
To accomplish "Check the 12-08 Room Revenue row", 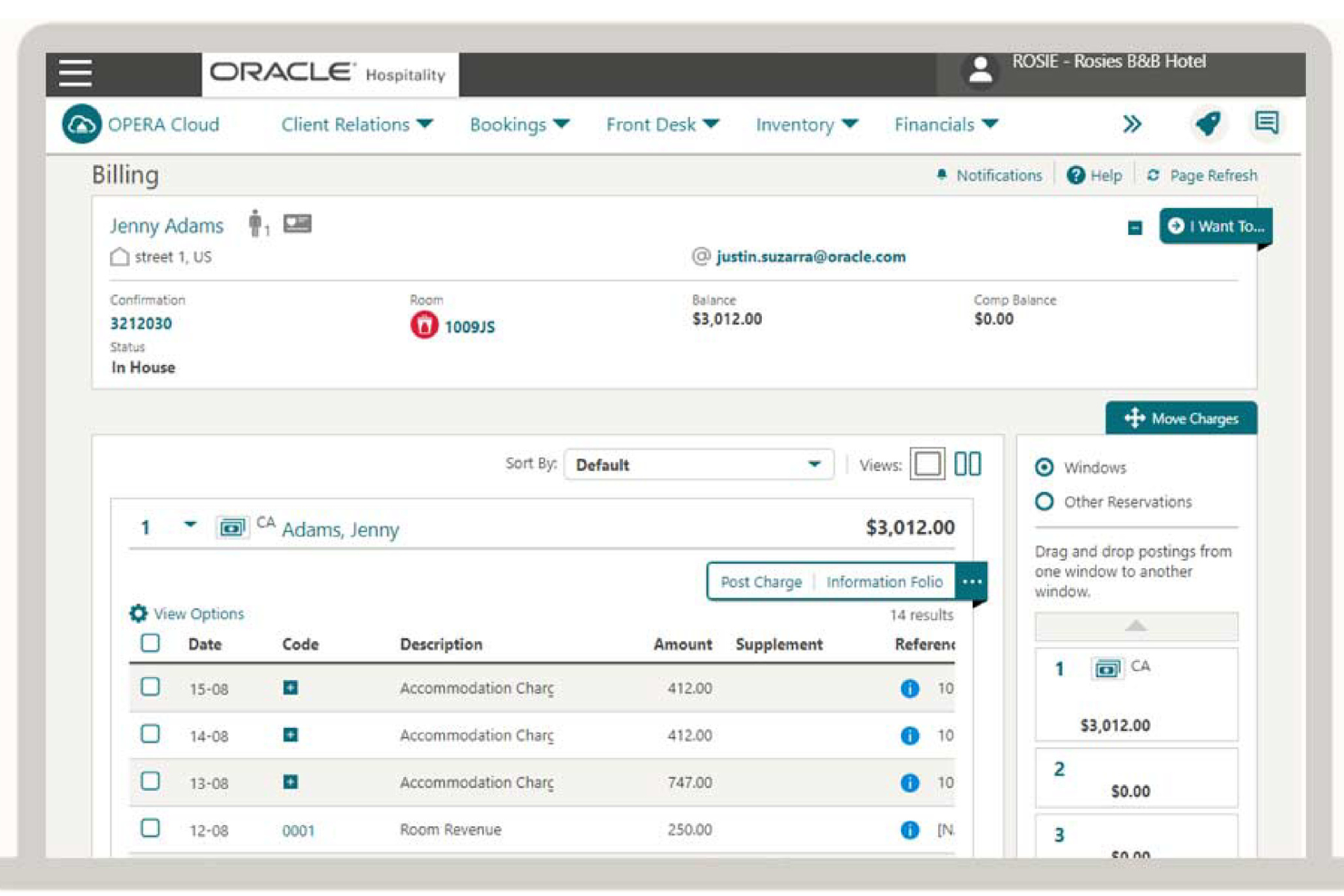I will [151, 829].
